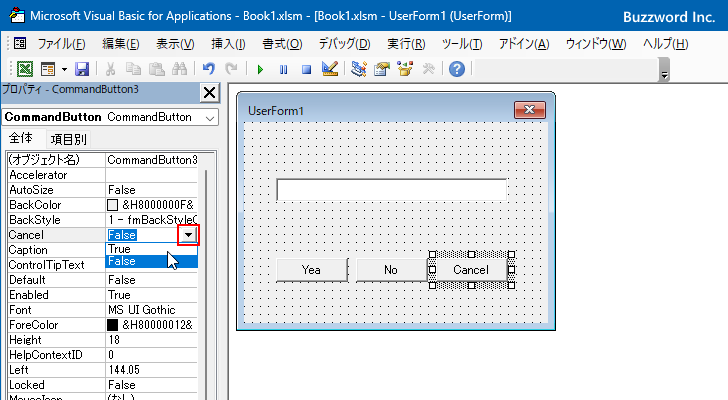Click the UserForm1 title bar caption

(276, 111)
